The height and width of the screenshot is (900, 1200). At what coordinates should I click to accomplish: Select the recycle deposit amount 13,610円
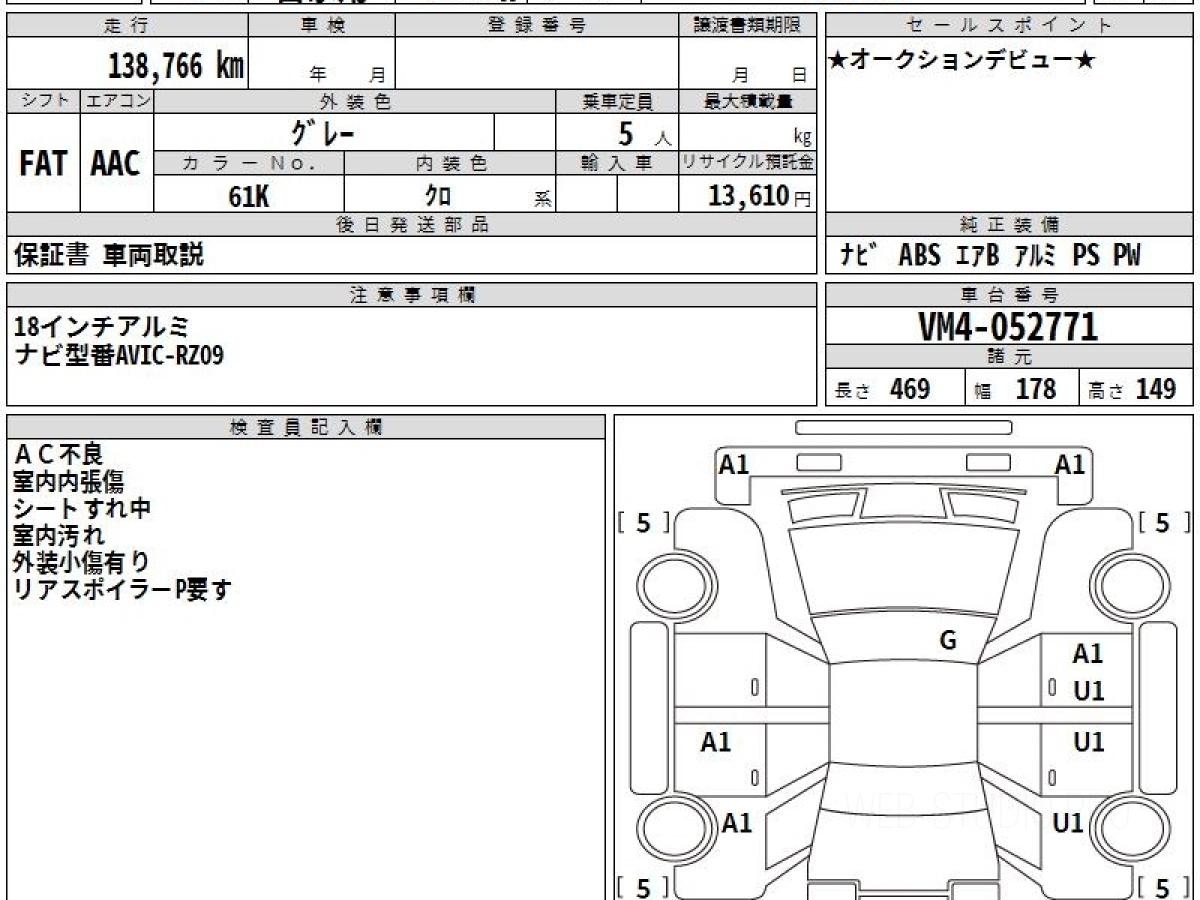(759, 196)
